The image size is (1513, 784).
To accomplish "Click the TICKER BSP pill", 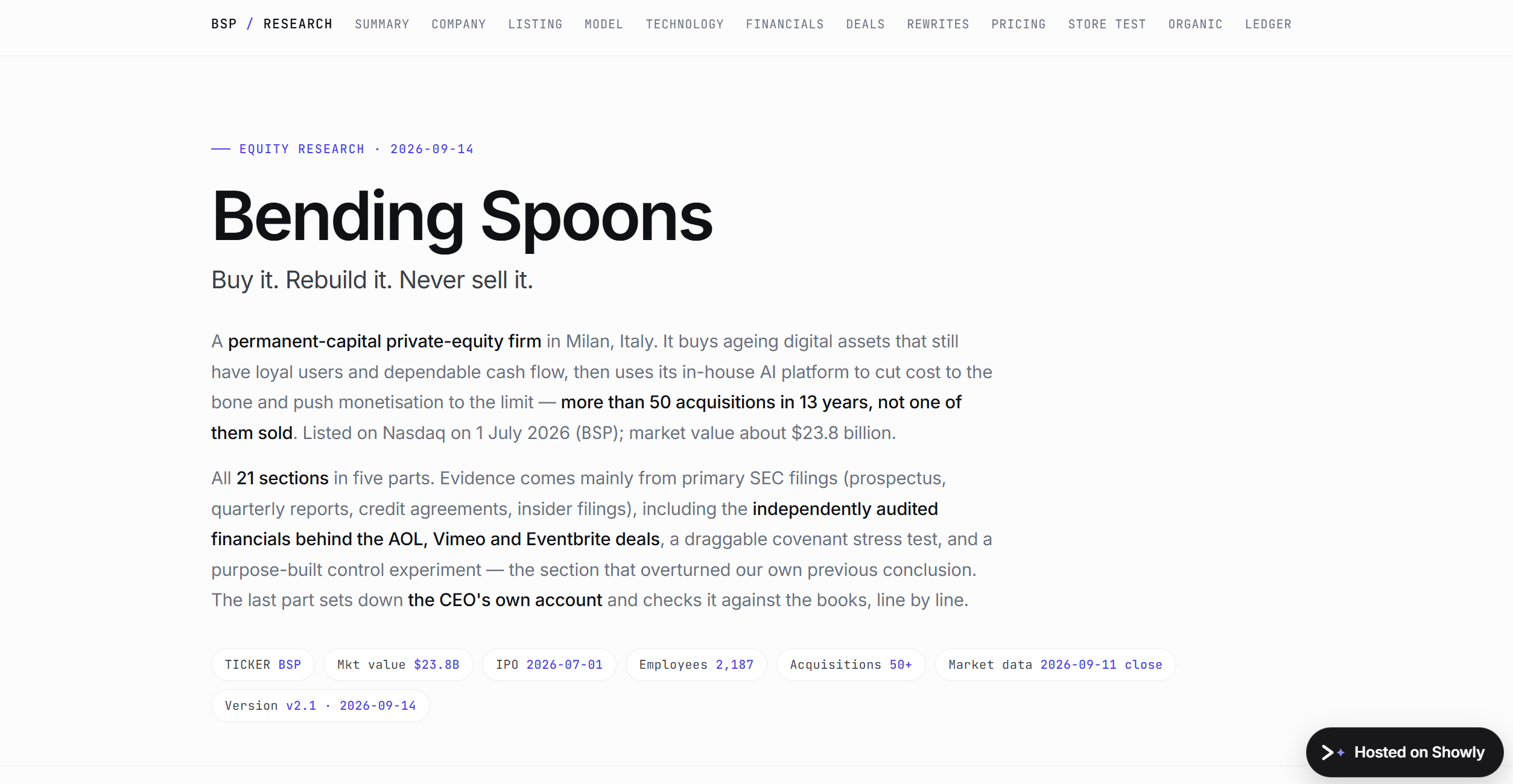I will pos(263,665).
